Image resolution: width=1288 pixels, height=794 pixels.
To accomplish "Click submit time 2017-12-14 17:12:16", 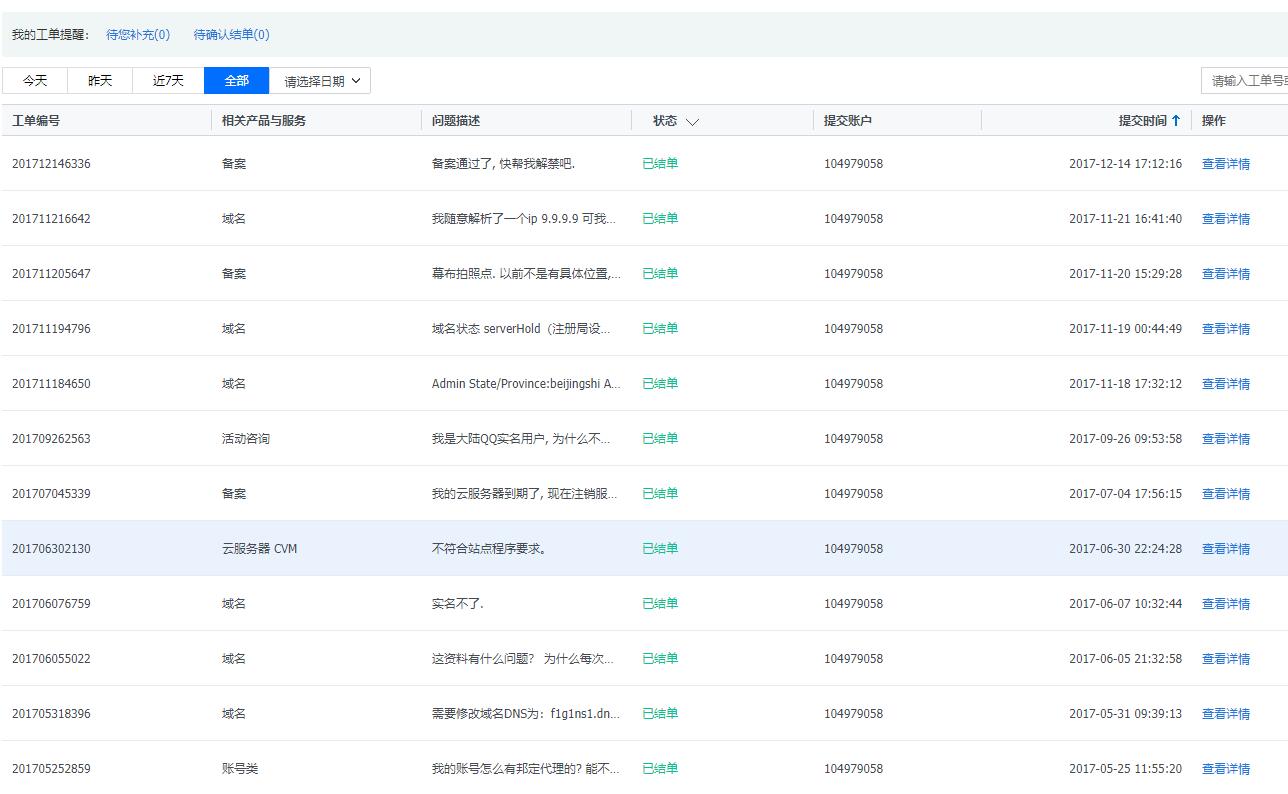I will tap(1125, 164).
